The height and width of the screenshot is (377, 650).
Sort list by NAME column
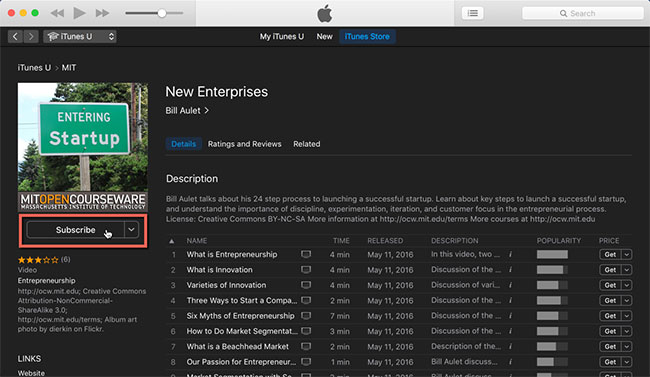click(196, 241)
